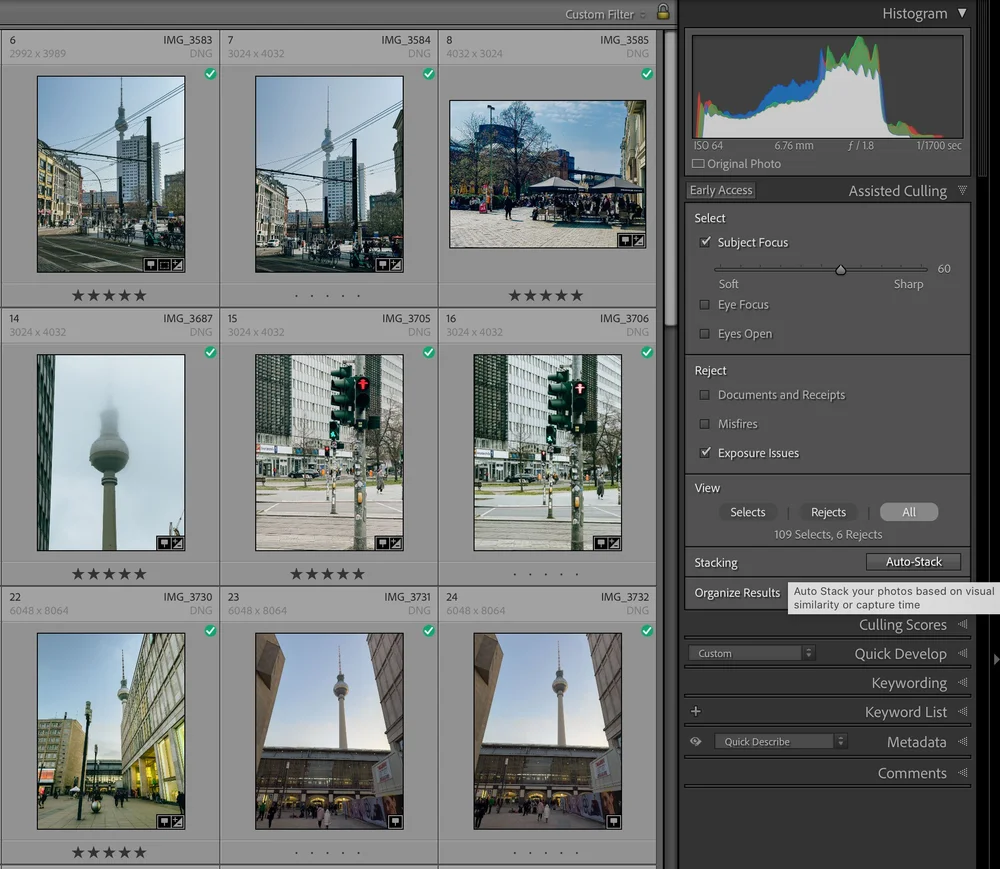Click the green checkmark on IMG_3705
The width and height of the screenshot is (1000, 869).
[x=428, y=352]
